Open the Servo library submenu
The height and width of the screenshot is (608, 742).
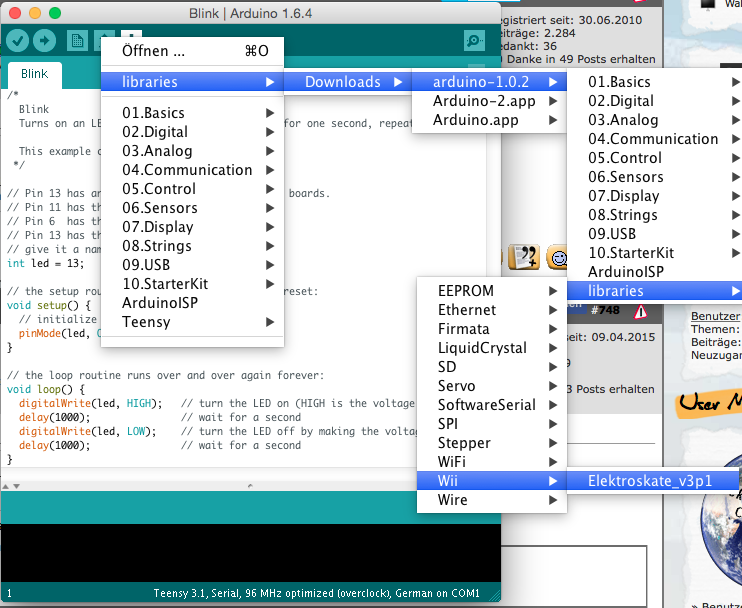[x=492, y=386]
